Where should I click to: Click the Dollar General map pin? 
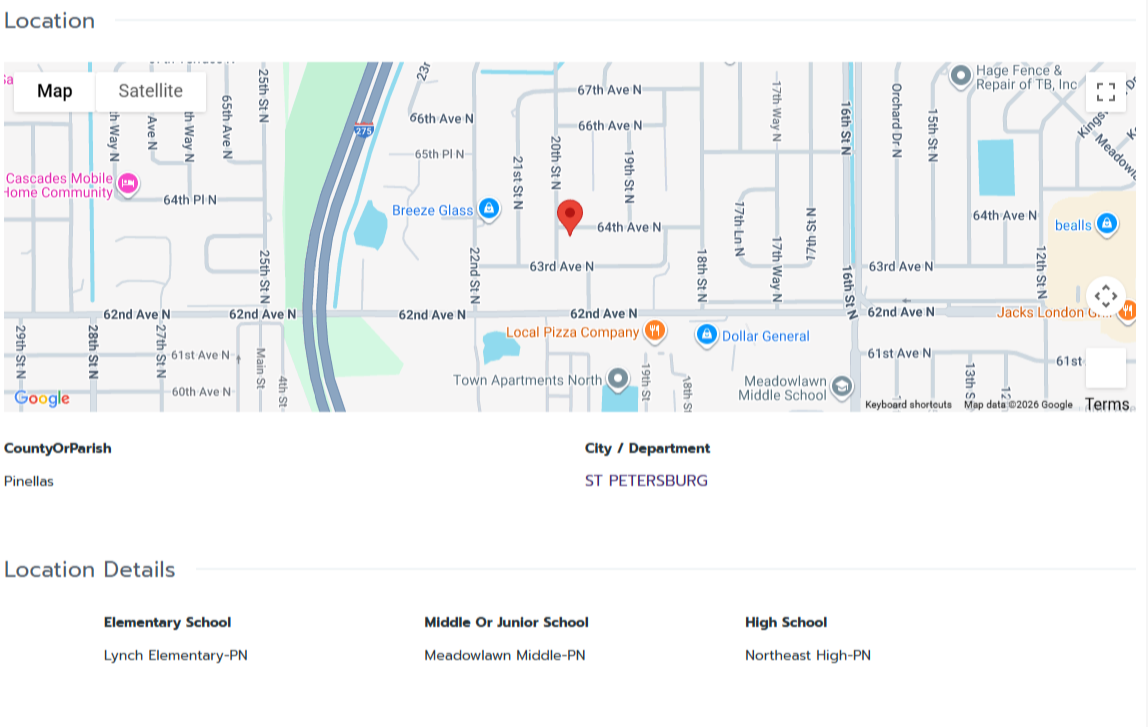coord(708,335)
